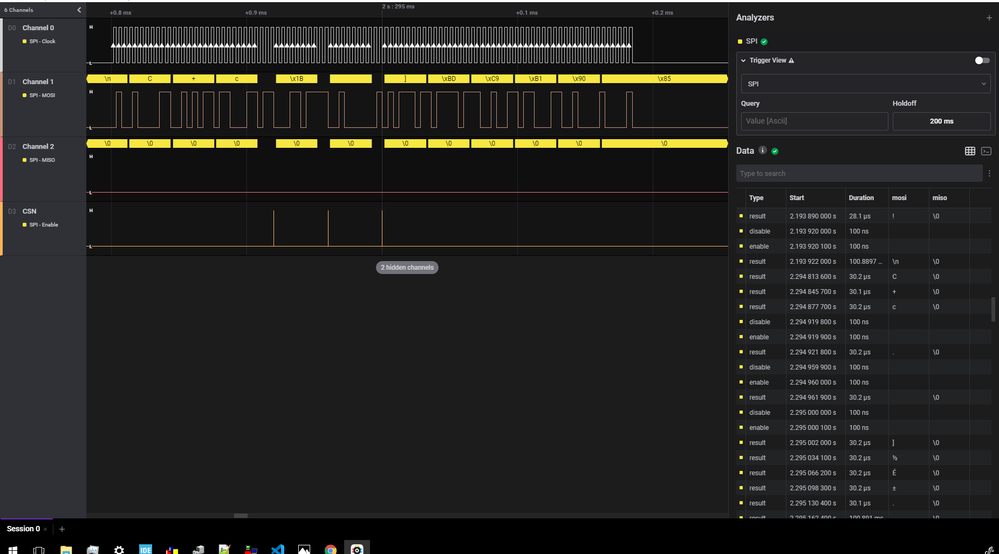Viewport: 999px width, 554px height.
Task: Click the Type column header
Action: point(756,198)
